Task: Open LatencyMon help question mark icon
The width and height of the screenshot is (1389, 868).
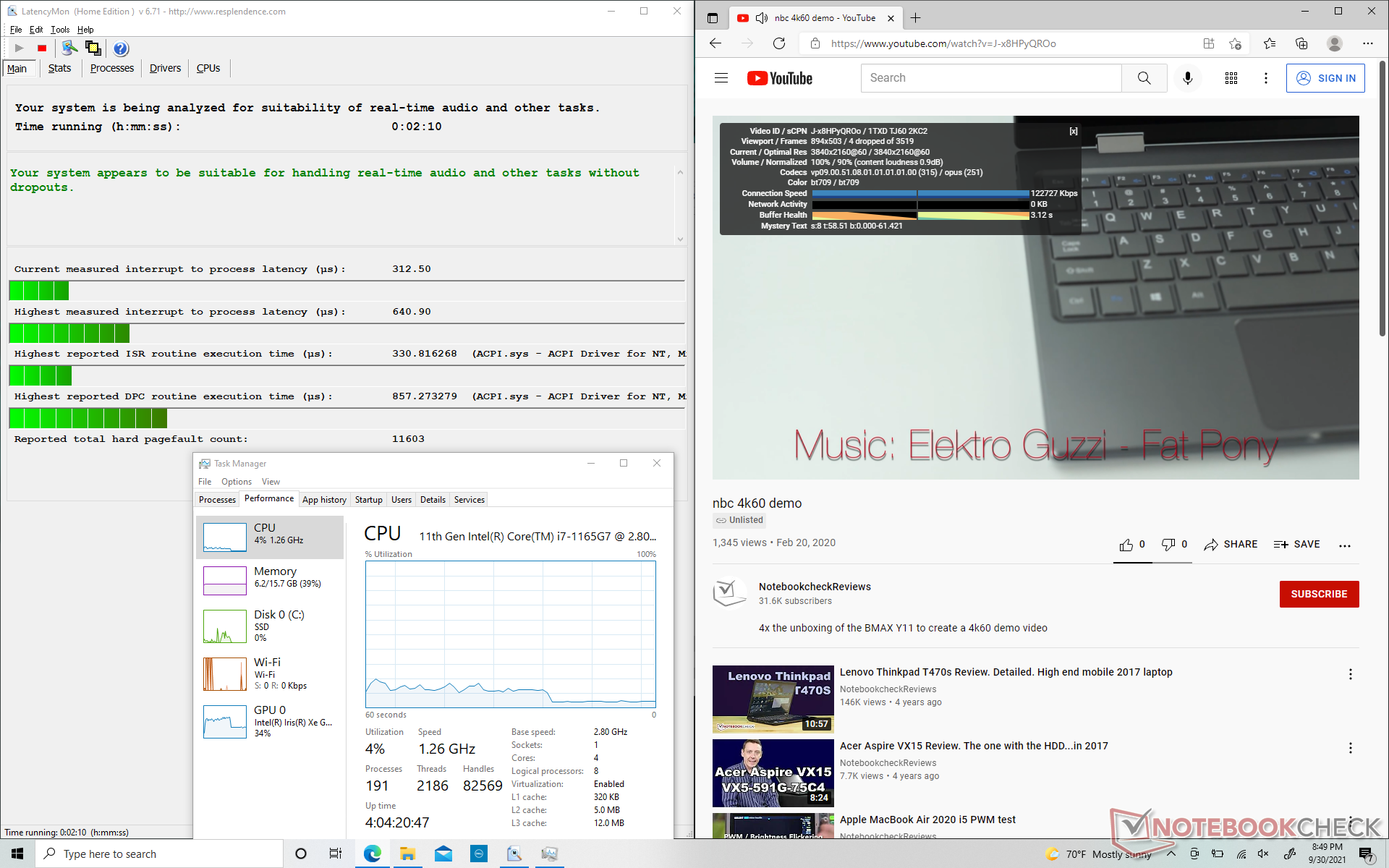Action: (121, 48)
